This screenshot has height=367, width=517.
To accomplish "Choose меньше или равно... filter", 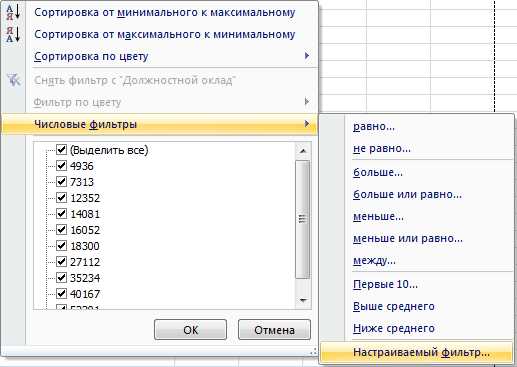I will (408, 239).
